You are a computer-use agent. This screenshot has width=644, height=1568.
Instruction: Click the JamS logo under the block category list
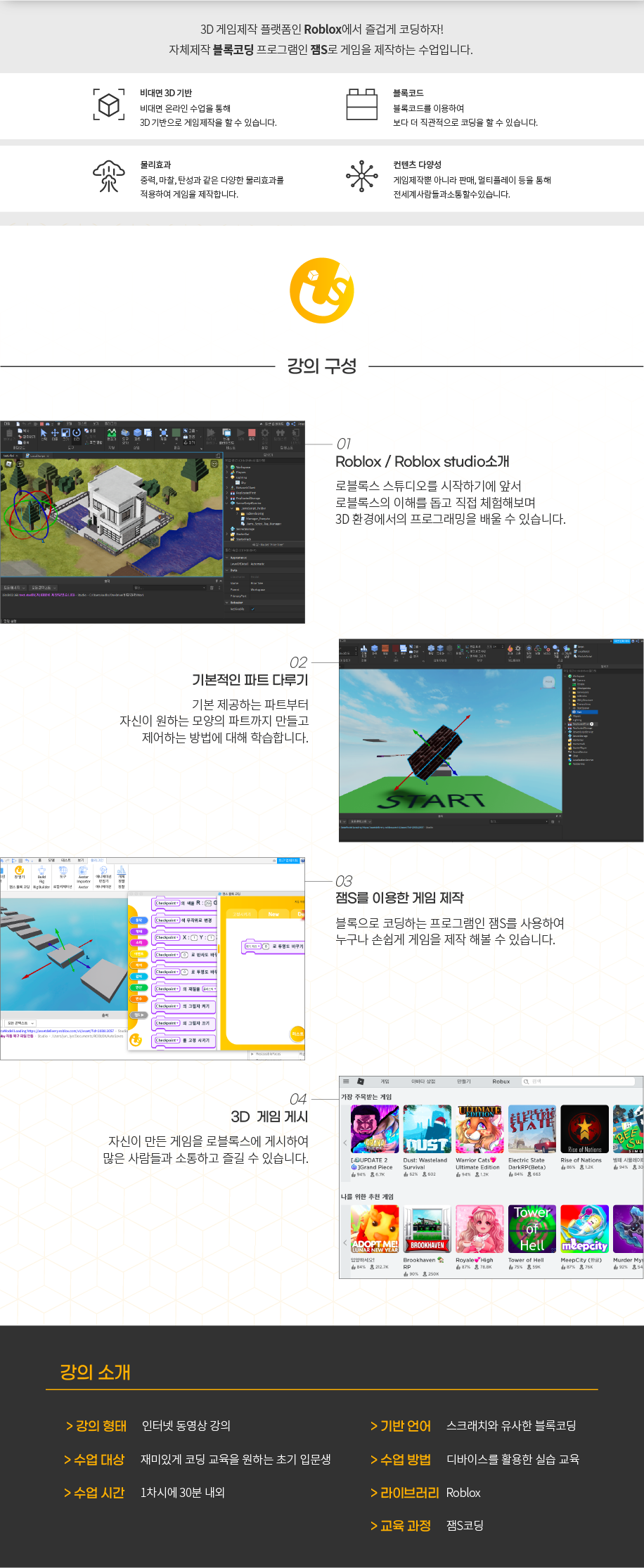tap(136, 1039)
